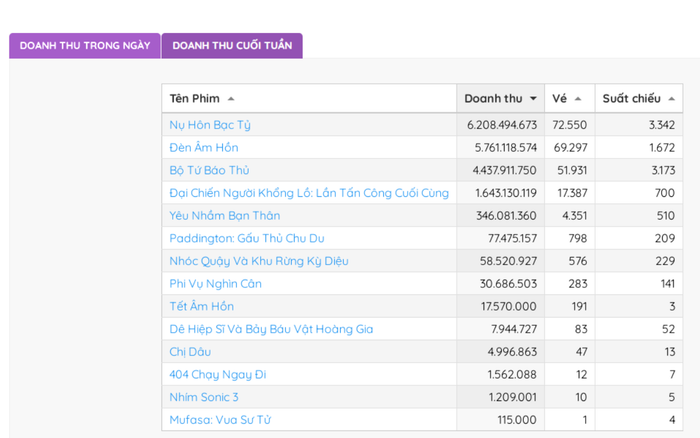Click Nhóc Quậy Và Khu Rừng Kỳ Diệu
The image size is (700, 438).
click(259, 261)
